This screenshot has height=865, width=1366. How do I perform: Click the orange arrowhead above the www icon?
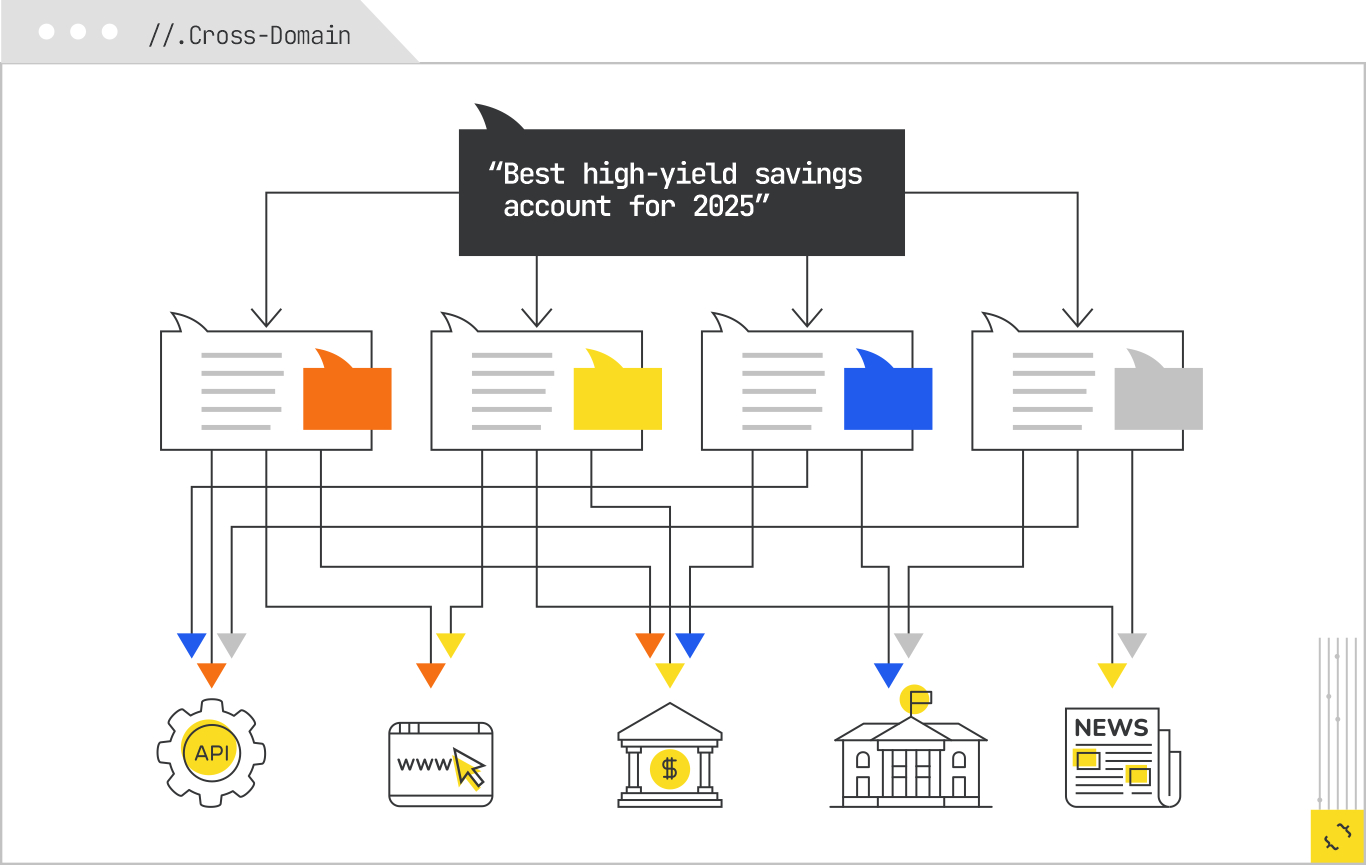[431, 674]
